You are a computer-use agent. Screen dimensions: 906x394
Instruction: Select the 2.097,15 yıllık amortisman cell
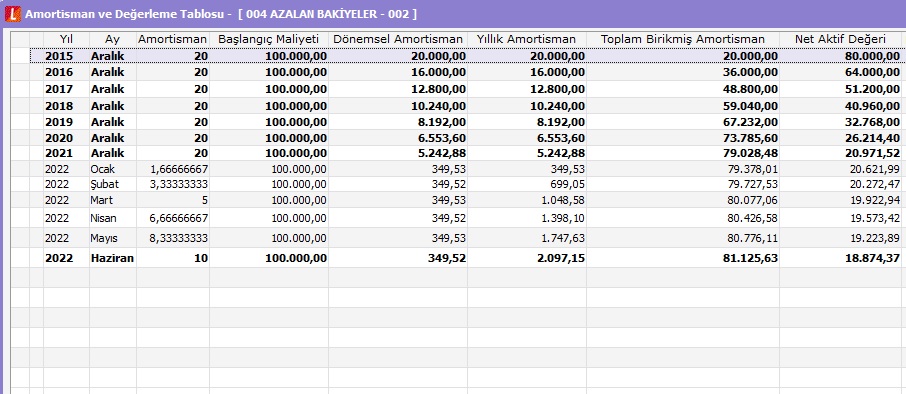click(x=526, y=258)
